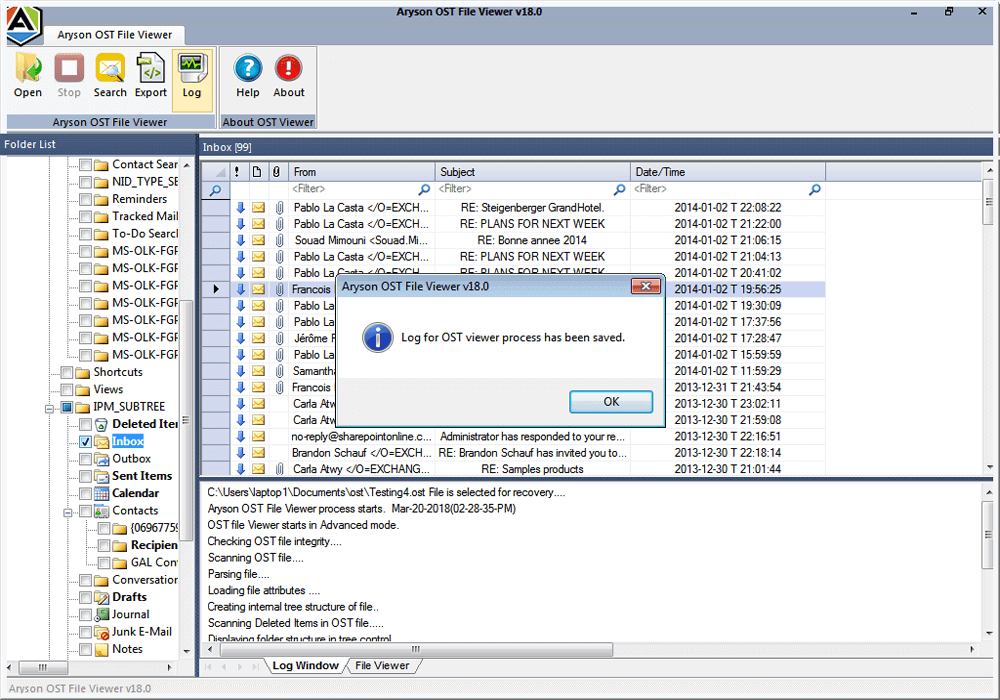Click the Stop toolbar icon
This screenshot has height=700, width=1000.
pyautogui.click(x=69, y=69)
